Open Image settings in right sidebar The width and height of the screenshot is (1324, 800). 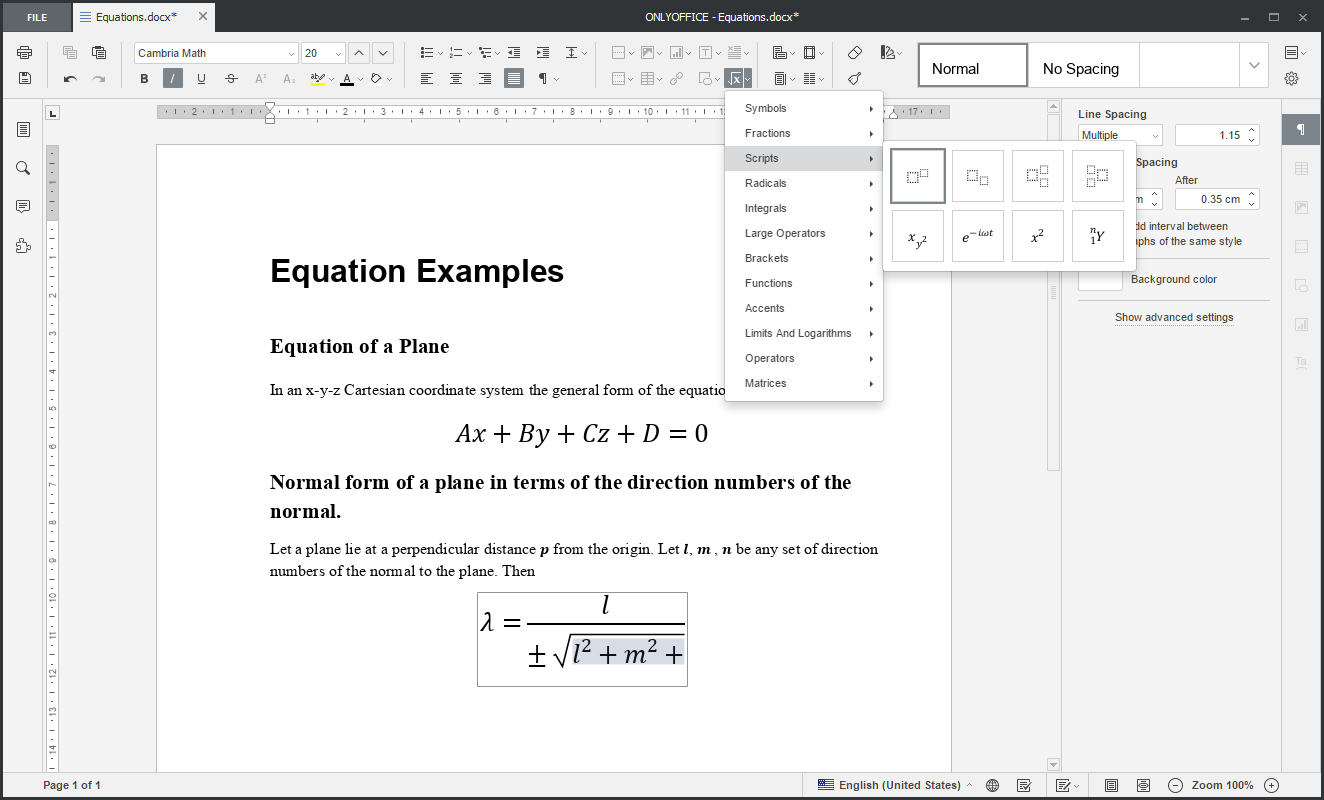pyautogui.click(x=1301, y=208)
